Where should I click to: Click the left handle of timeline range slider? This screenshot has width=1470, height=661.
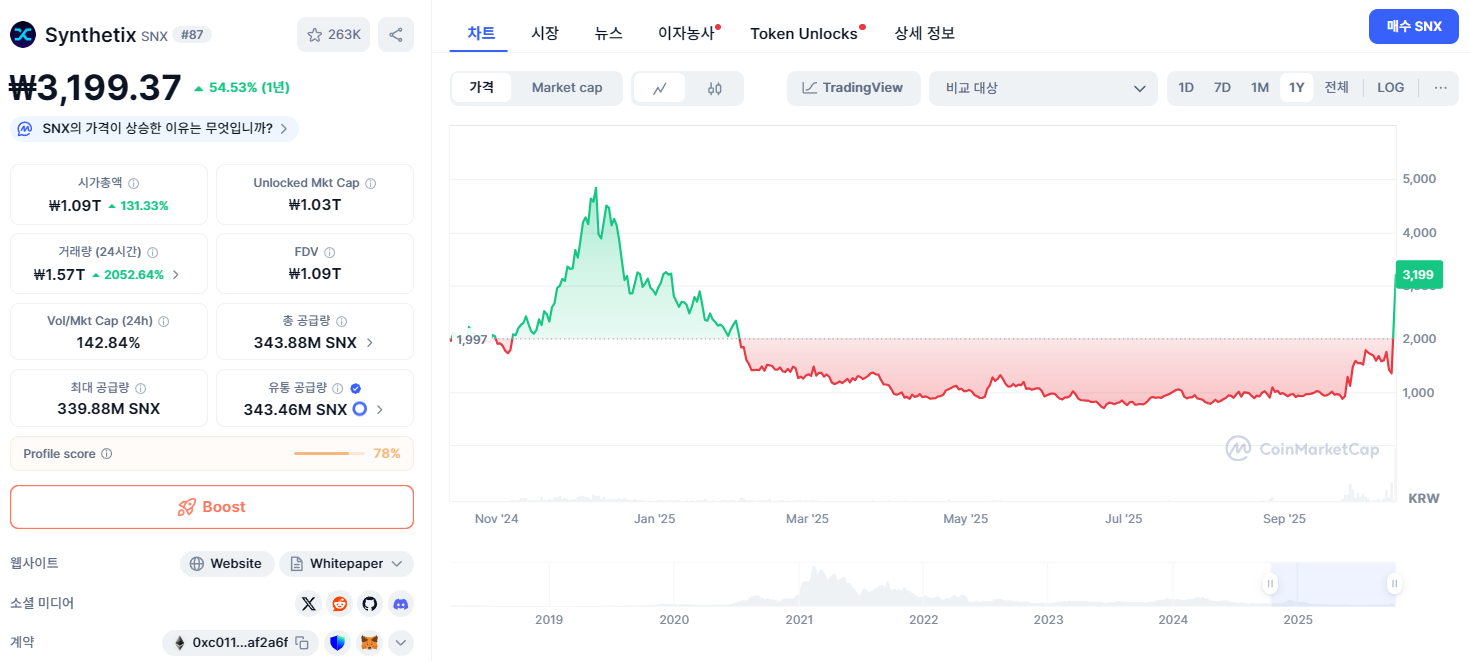[1271, 584]
